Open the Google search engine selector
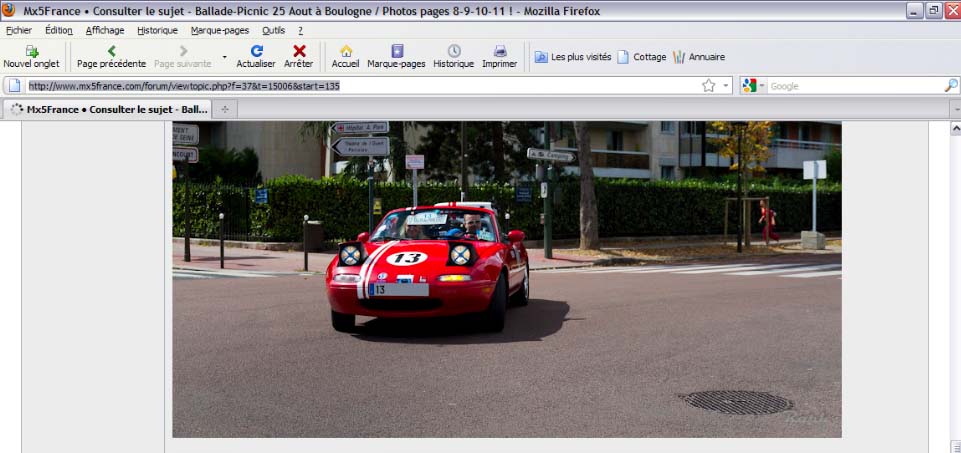Viewport: 961px width, 453px height. click(x=754, y=86)
